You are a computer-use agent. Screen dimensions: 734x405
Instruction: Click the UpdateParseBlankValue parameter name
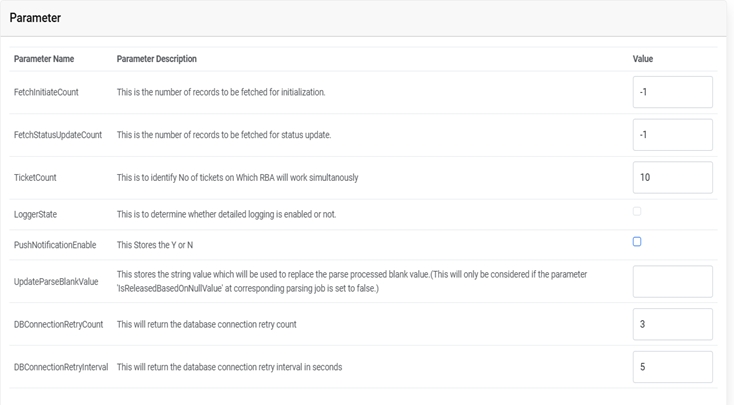click(56, 282)
